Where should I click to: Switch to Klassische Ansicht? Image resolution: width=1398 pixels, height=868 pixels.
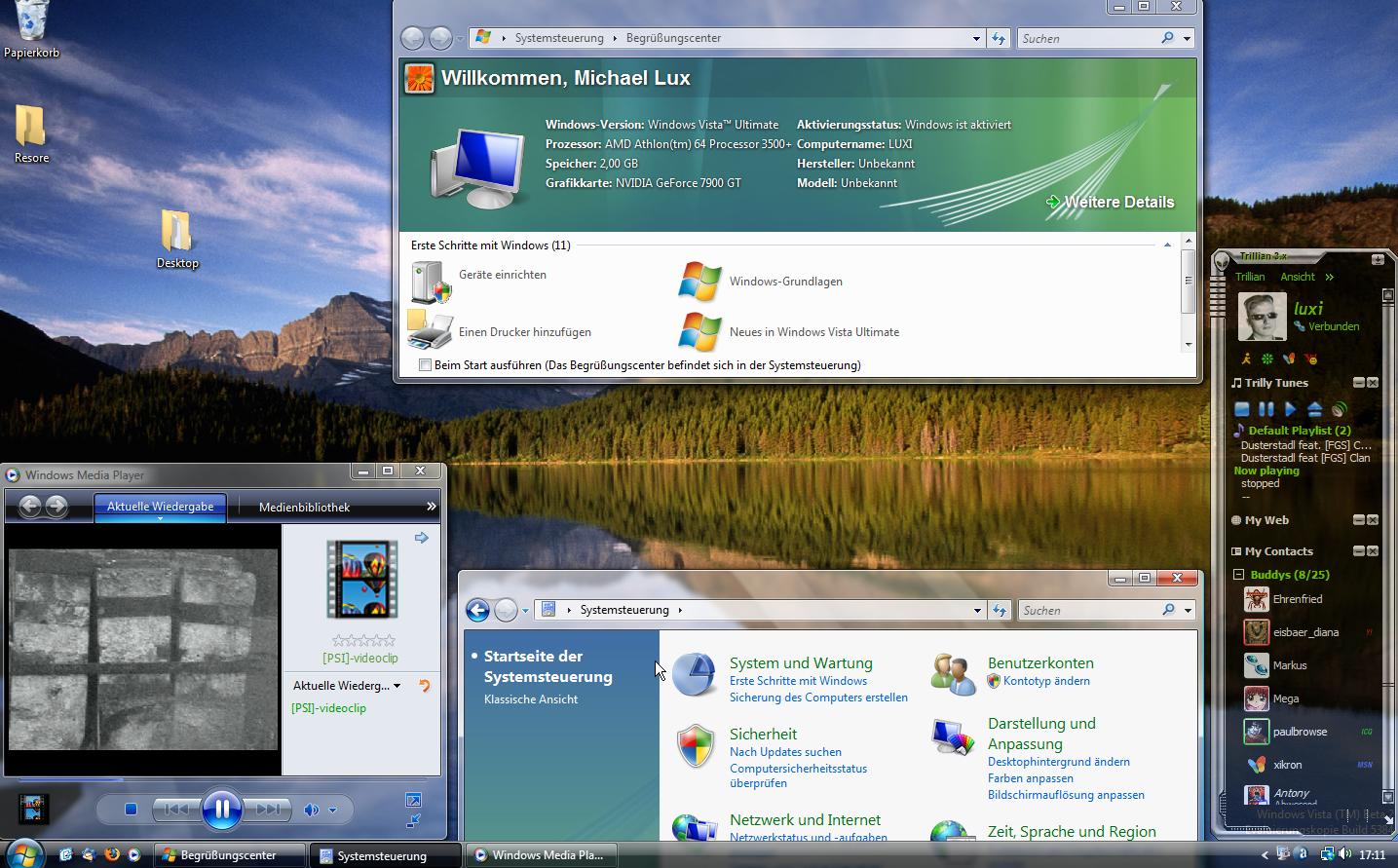(531, 699)
